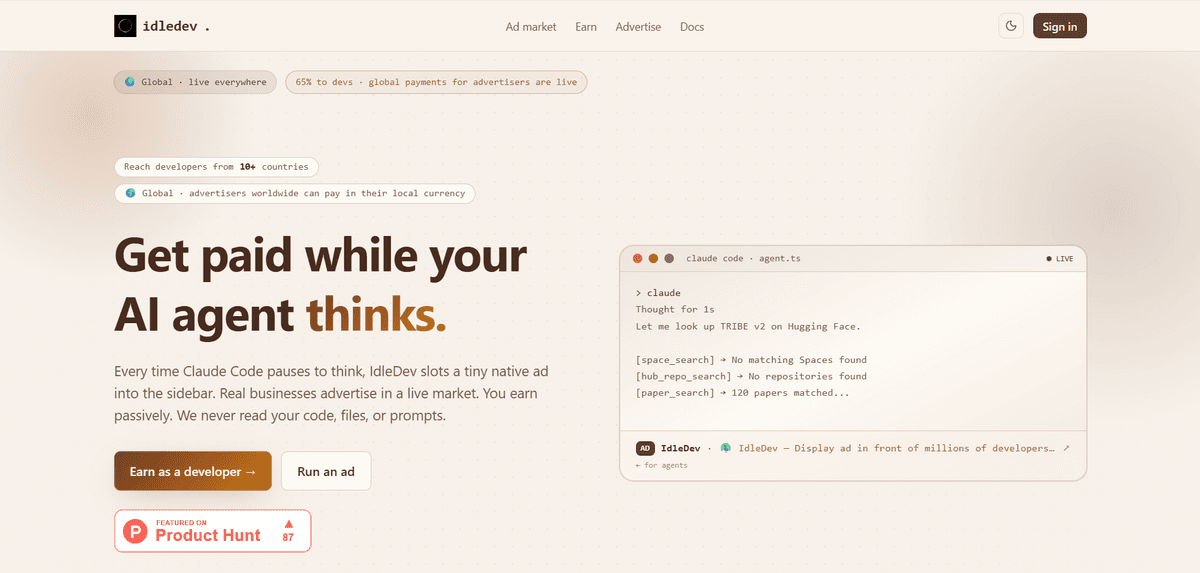1200x573 pixels.
Task: Click the 65% to devs announcement pill
Action: point(436,82)
